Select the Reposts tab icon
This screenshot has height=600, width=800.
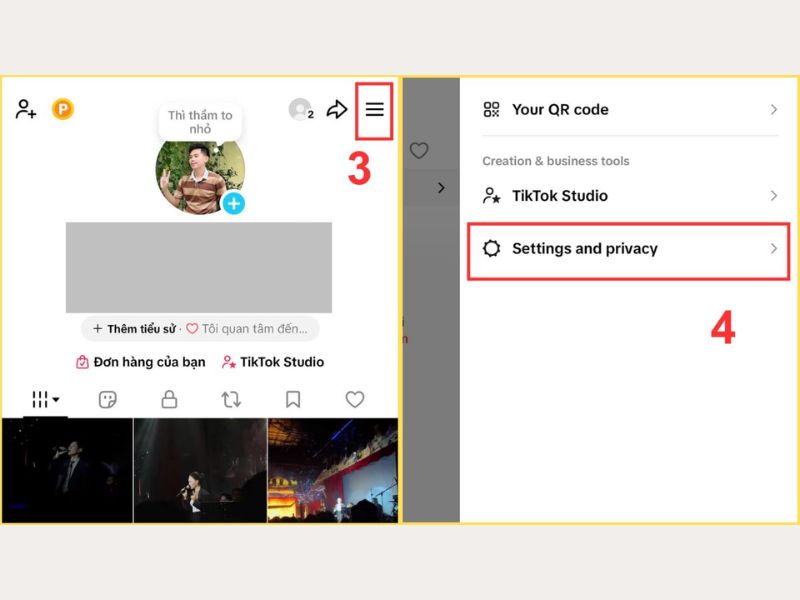[x=230, y=399]
